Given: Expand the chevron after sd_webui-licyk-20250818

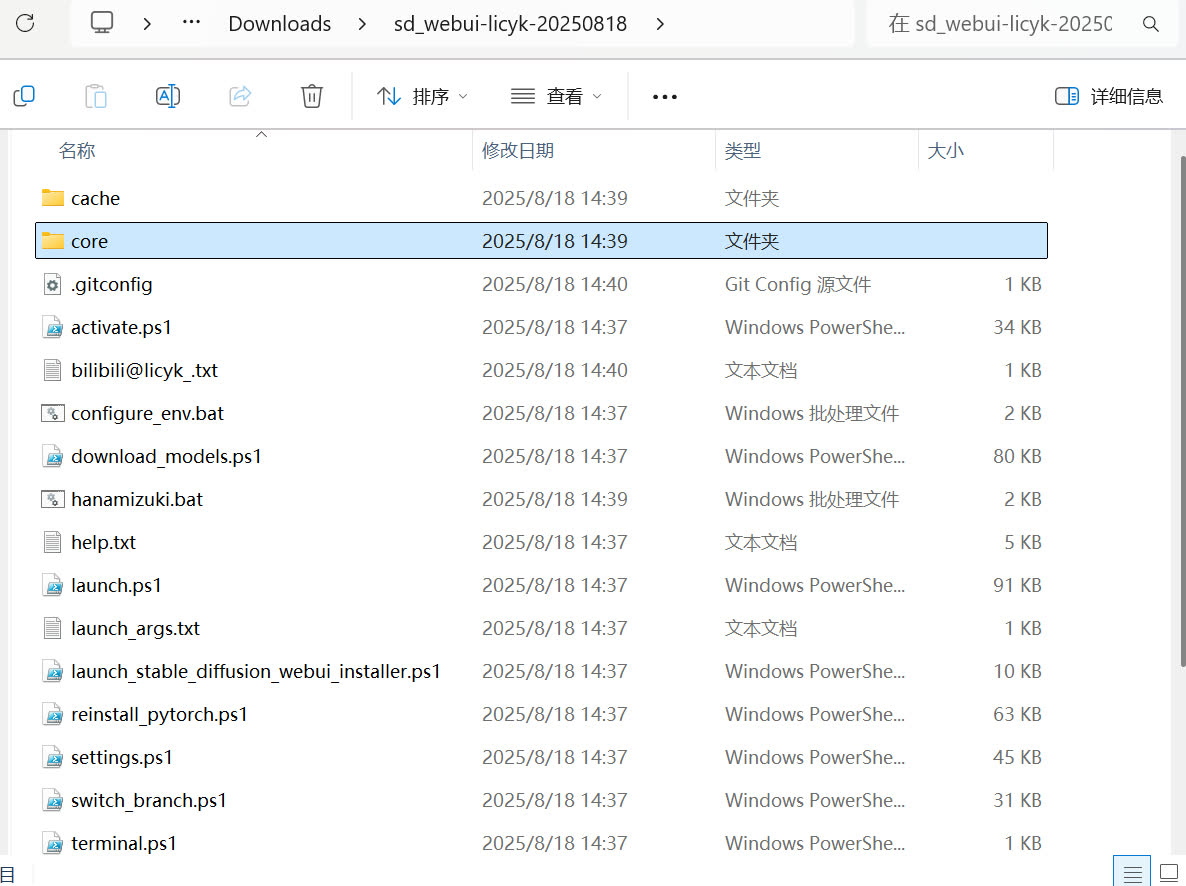Looking at the screenshot, I should (660, 24).
